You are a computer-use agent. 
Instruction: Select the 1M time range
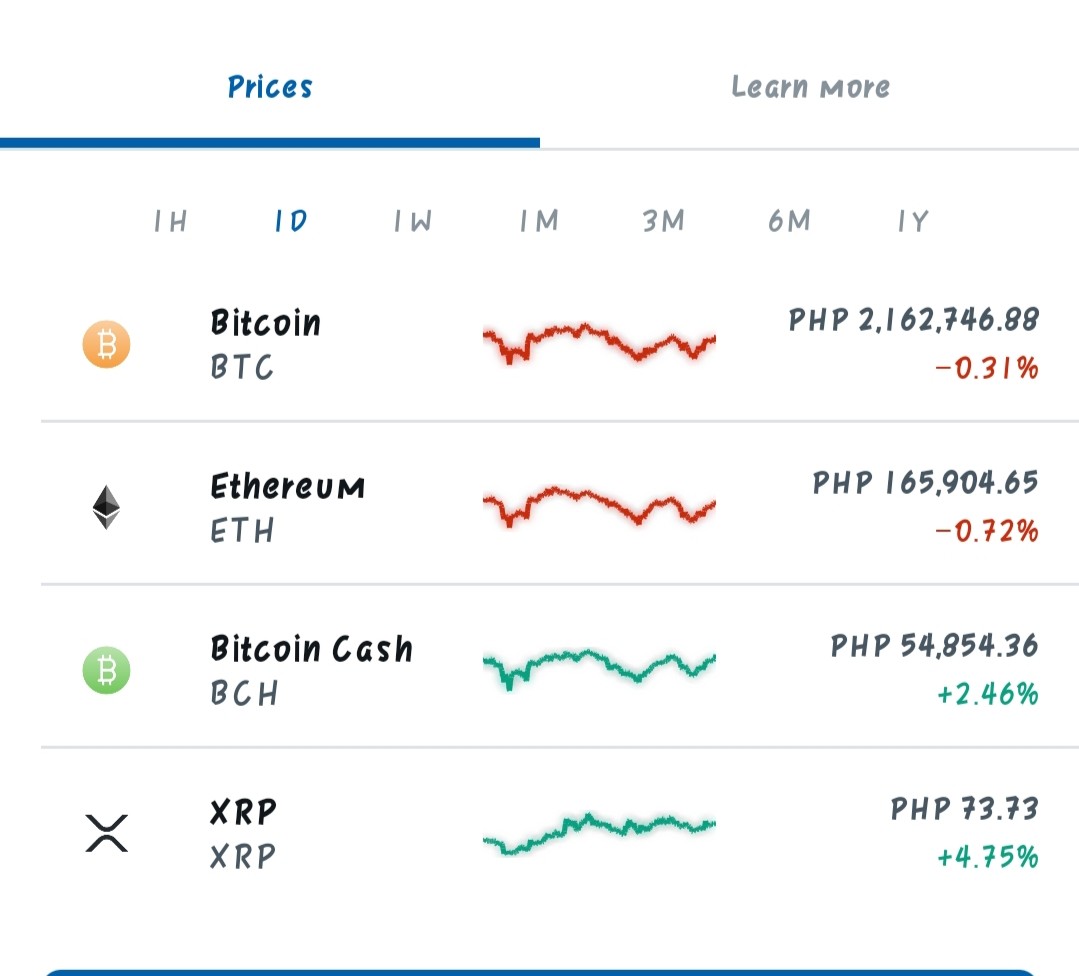pyautogui.click(x=539, y=221)
